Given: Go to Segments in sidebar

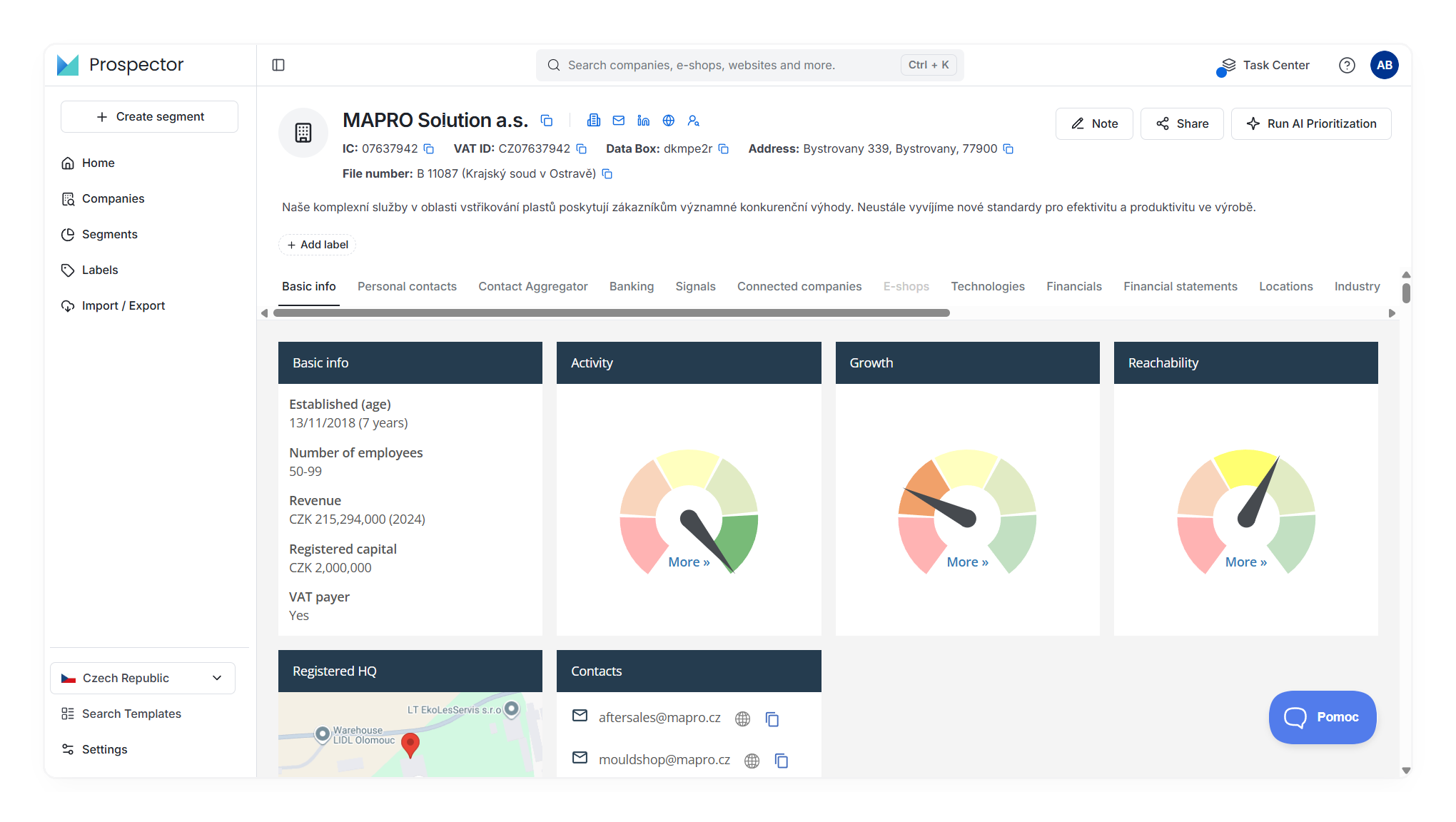Looking at the screenshot, I should click(109, 234).
